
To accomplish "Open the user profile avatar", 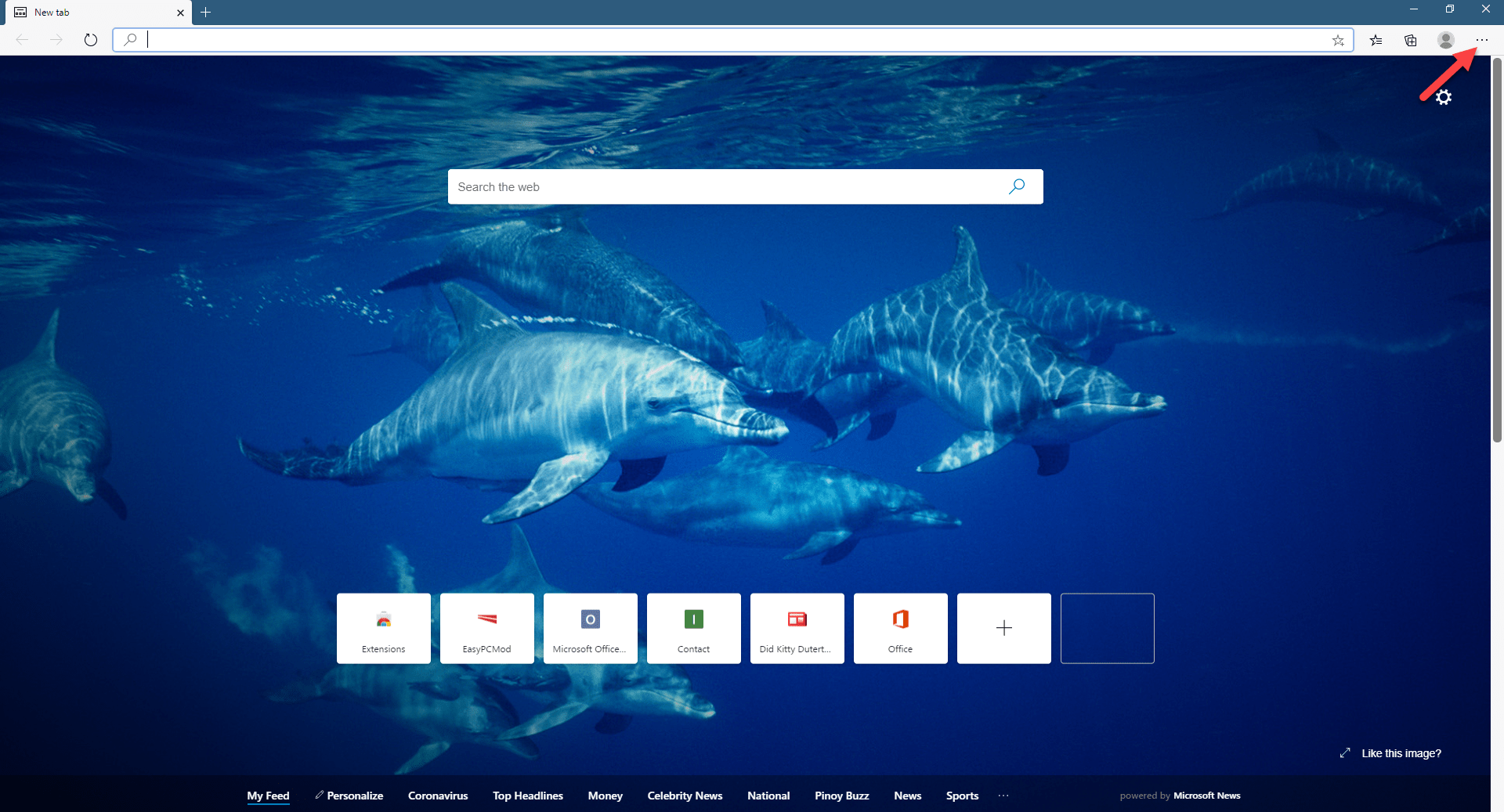I will point(1446,40).
